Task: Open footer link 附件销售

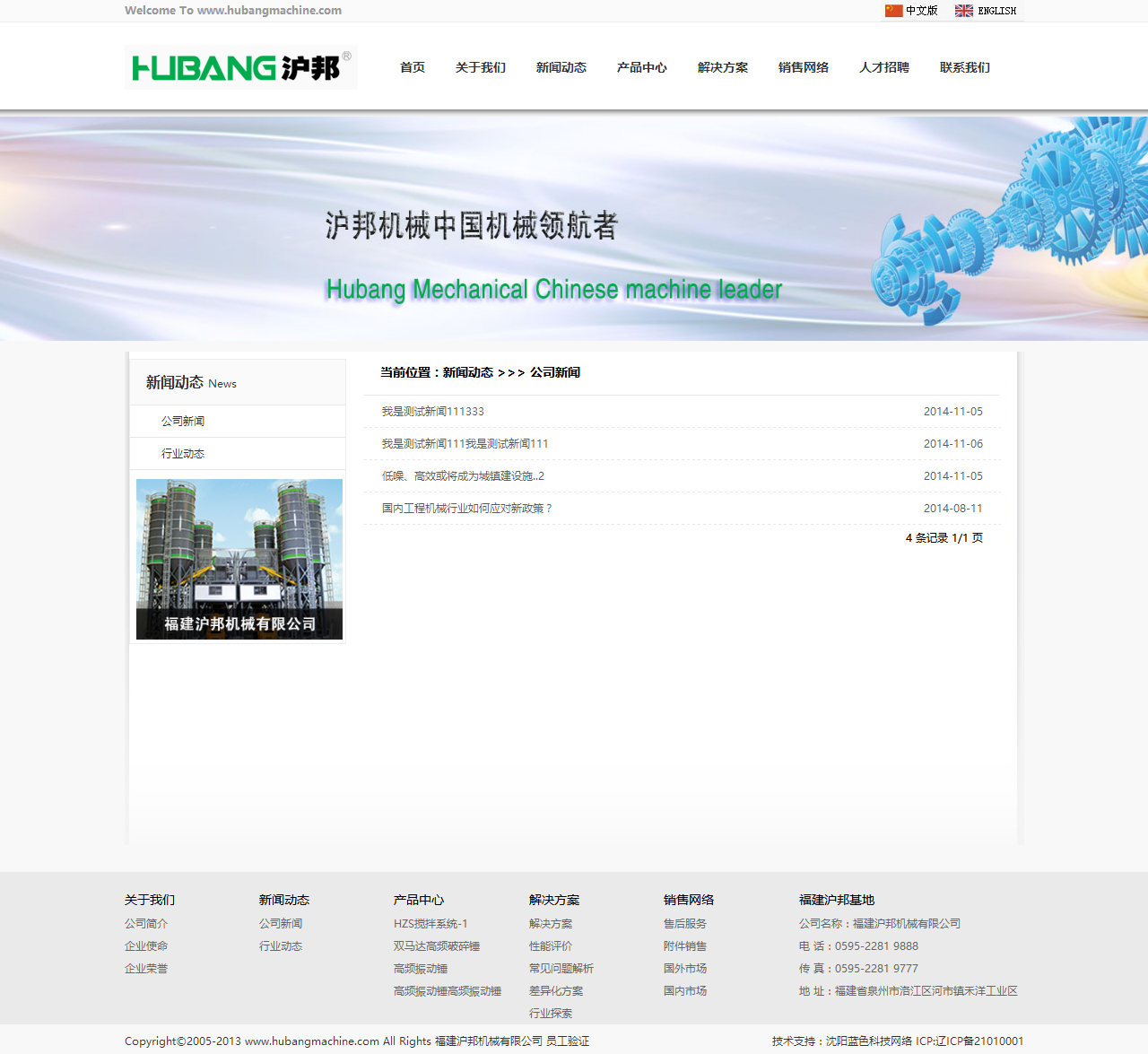Action: [x=685, y=946]
